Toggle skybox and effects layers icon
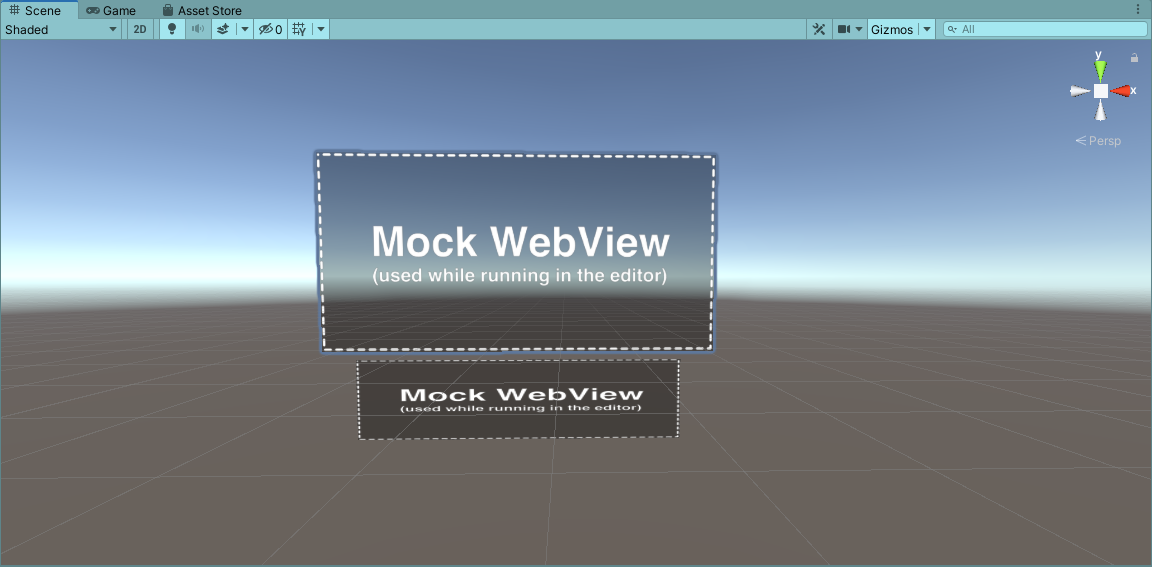 (223, 29)
